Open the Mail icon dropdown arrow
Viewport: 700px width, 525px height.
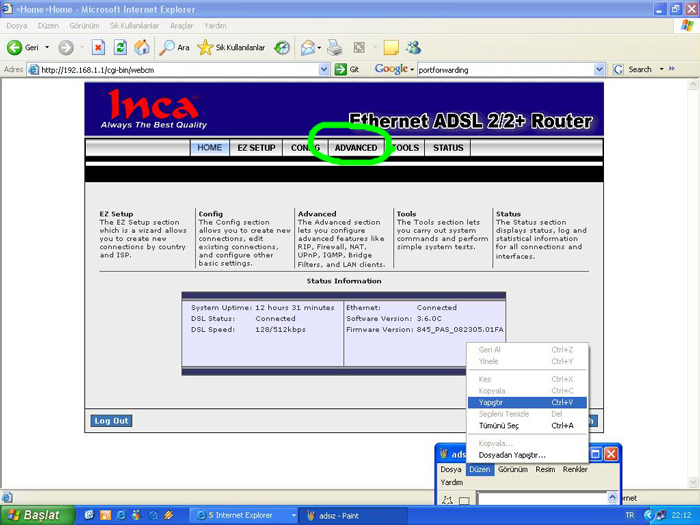point(319,47)
